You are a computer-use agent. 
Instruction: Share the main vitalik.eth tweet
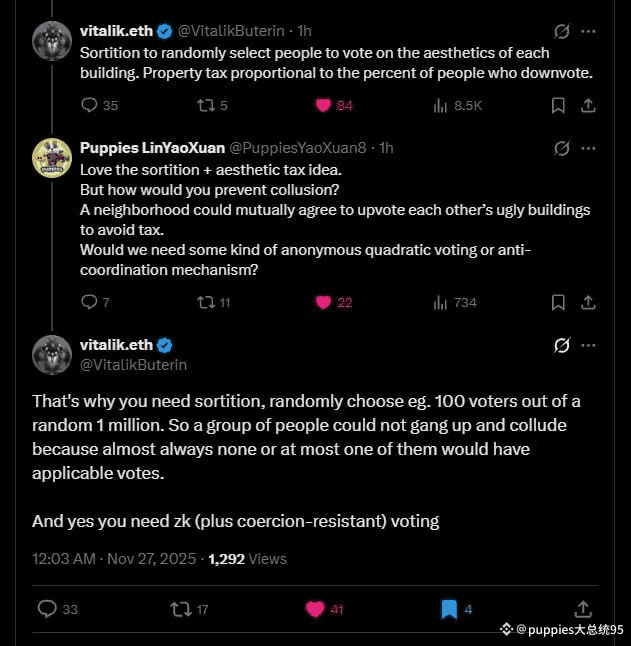tap(584, 608)
